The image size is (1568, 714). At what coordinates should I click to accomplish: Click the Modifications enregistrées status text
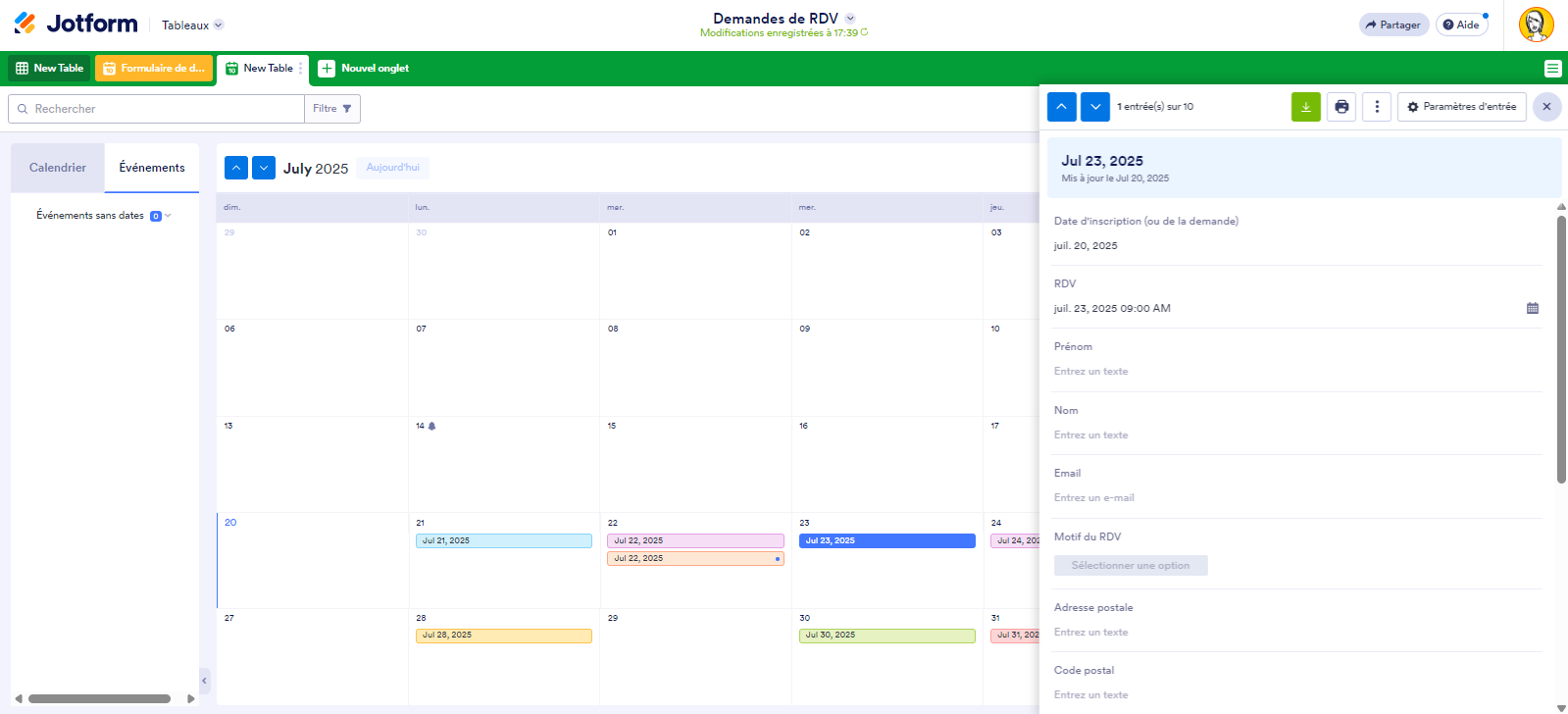(780, 33)
